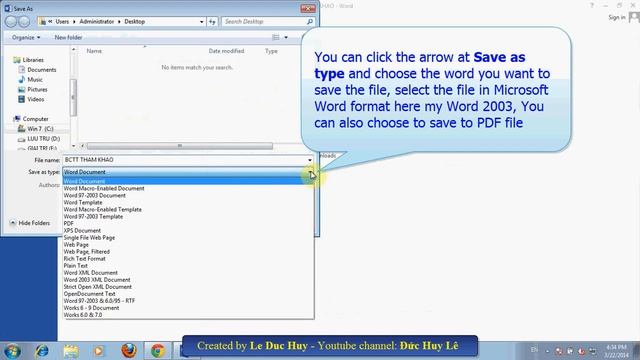Select Computer in navigation pane

(x=36, y=119)
